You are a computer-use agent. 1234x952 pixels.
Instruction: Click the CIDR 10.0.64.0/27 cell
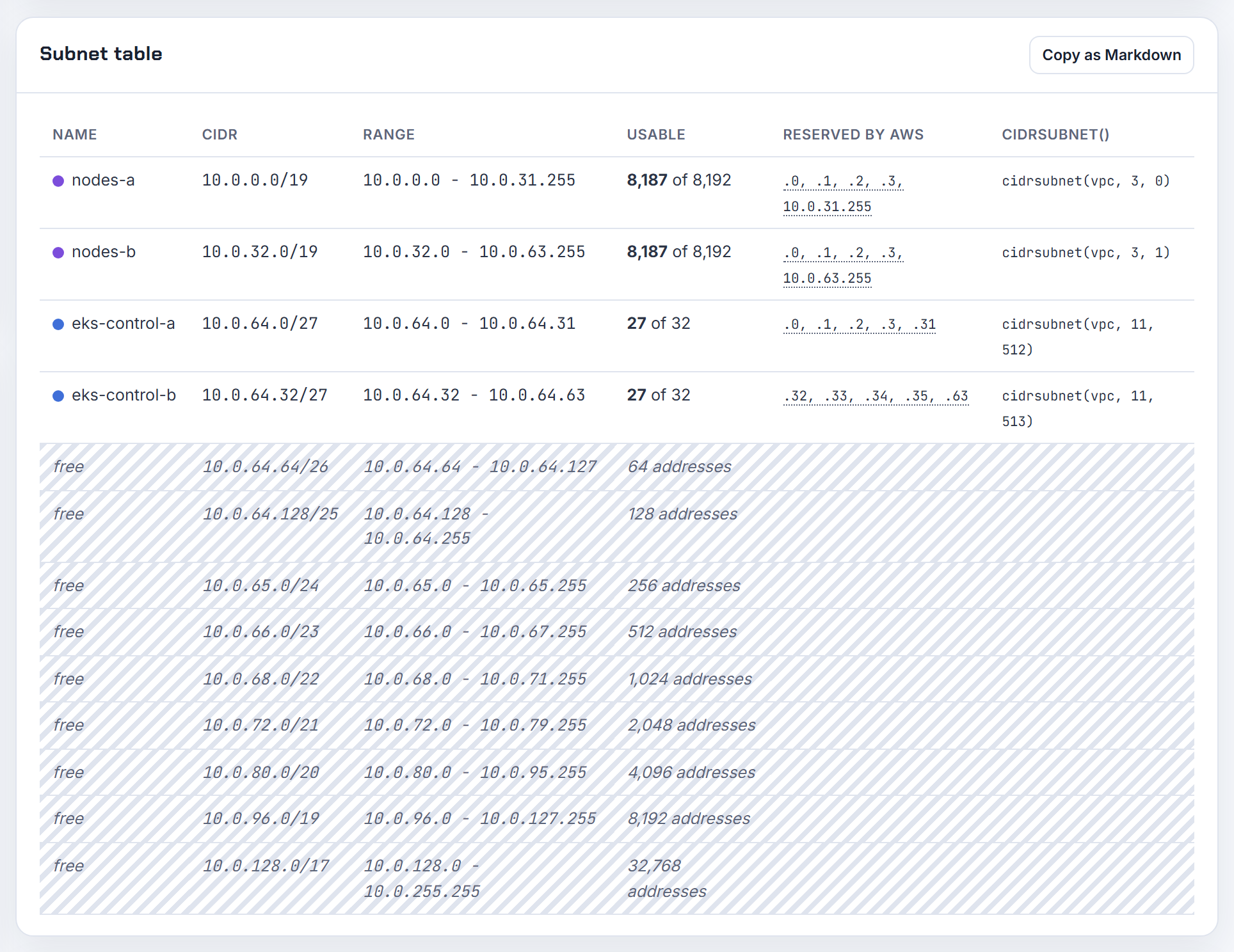[x=260, y=324]
